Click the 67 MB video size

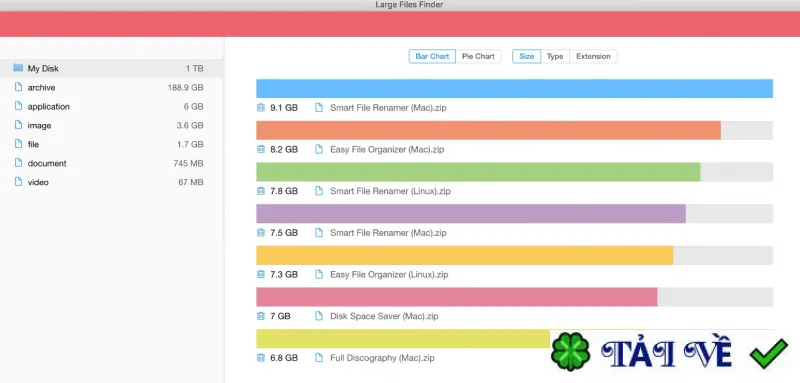coord(191,182)
